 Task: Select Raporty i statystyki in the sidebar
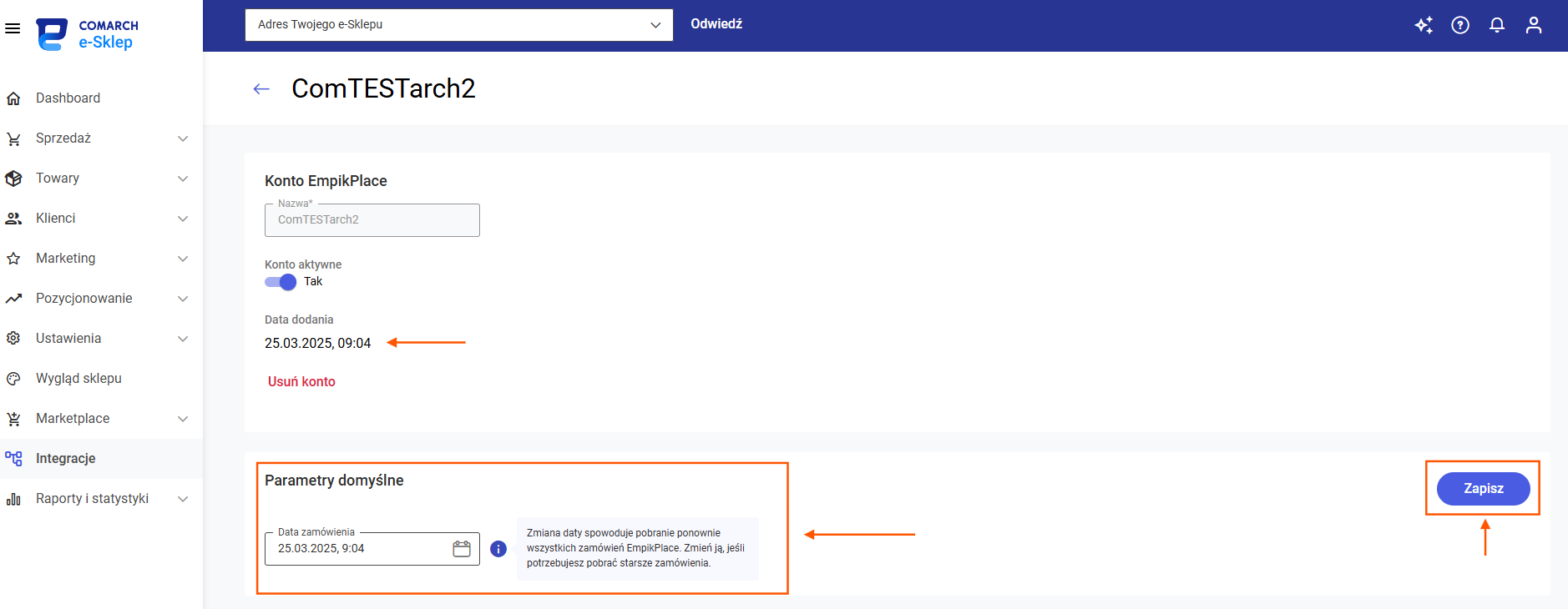pos(101,499)
